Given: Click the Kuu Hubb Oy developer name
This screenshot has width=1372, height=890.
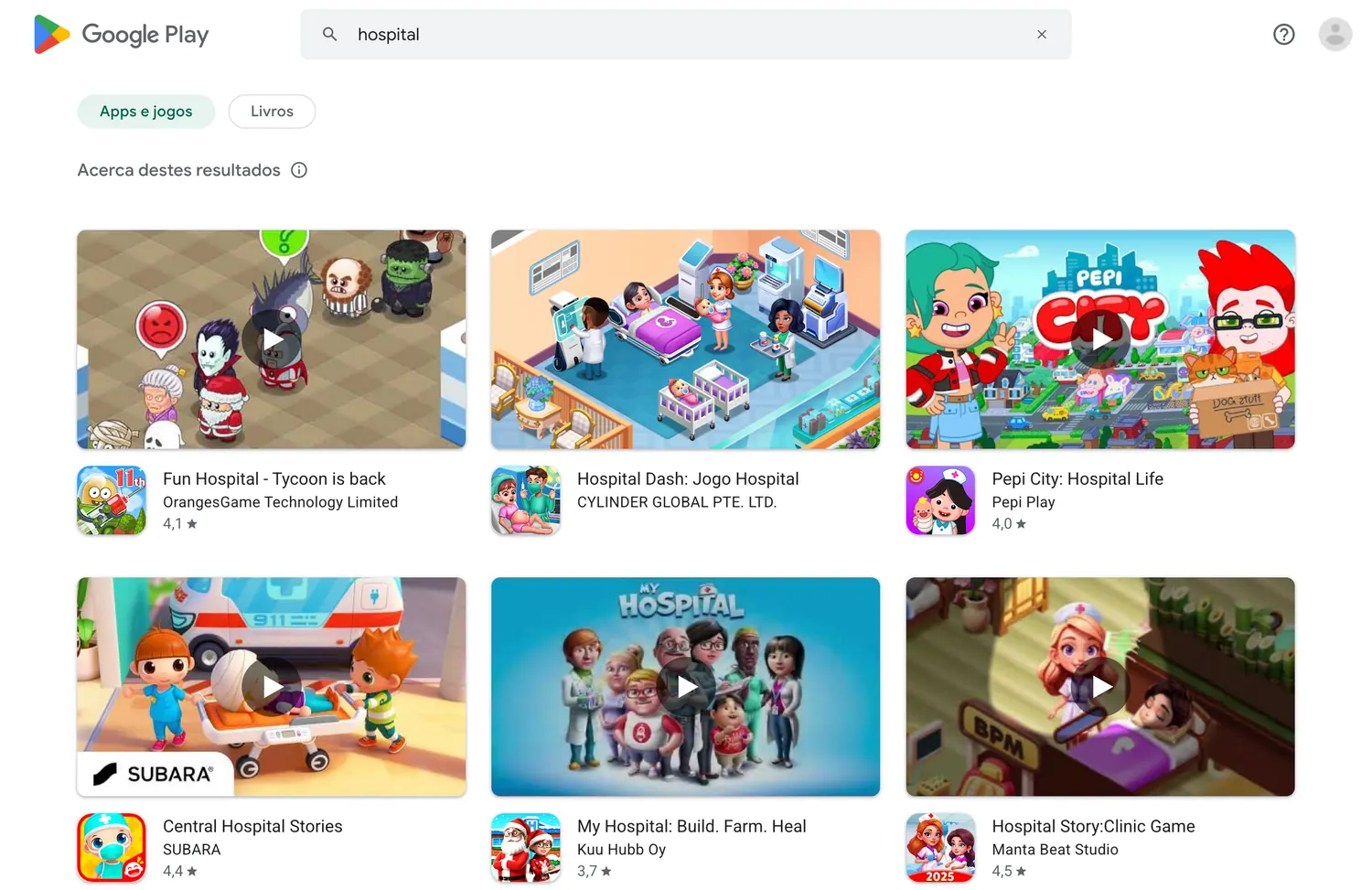Looking at the screenshot, I should pyautogui.click(x=621, y=850).
